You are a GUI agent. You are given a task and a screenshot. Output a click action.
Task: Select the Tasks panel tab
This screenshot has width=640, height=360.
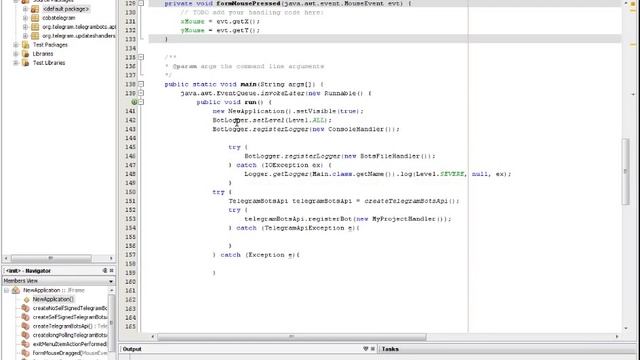tap(390, 349)
